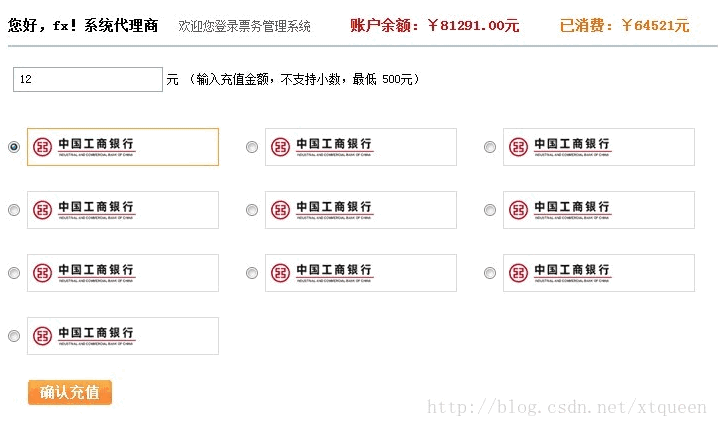Image resolution: width=718 pixels, height=425 pixels.
Task: Choose the radio button in second row, left column
Action: (x=13, y=210)
